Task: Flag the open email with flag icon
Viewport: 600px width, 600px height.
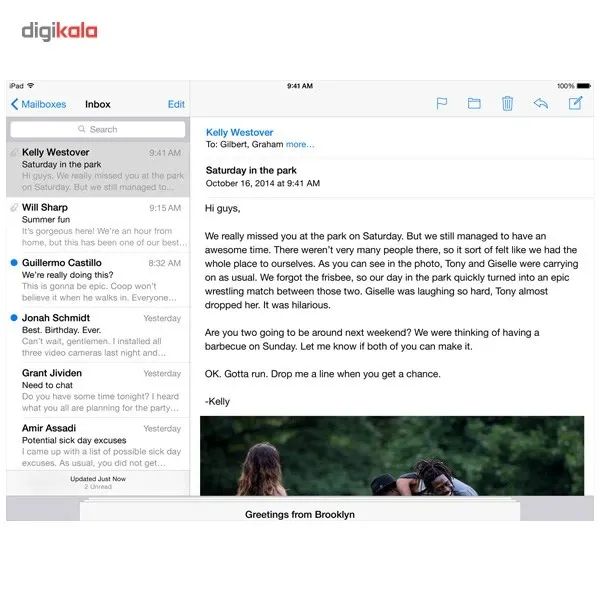Action: pos(442,103)
